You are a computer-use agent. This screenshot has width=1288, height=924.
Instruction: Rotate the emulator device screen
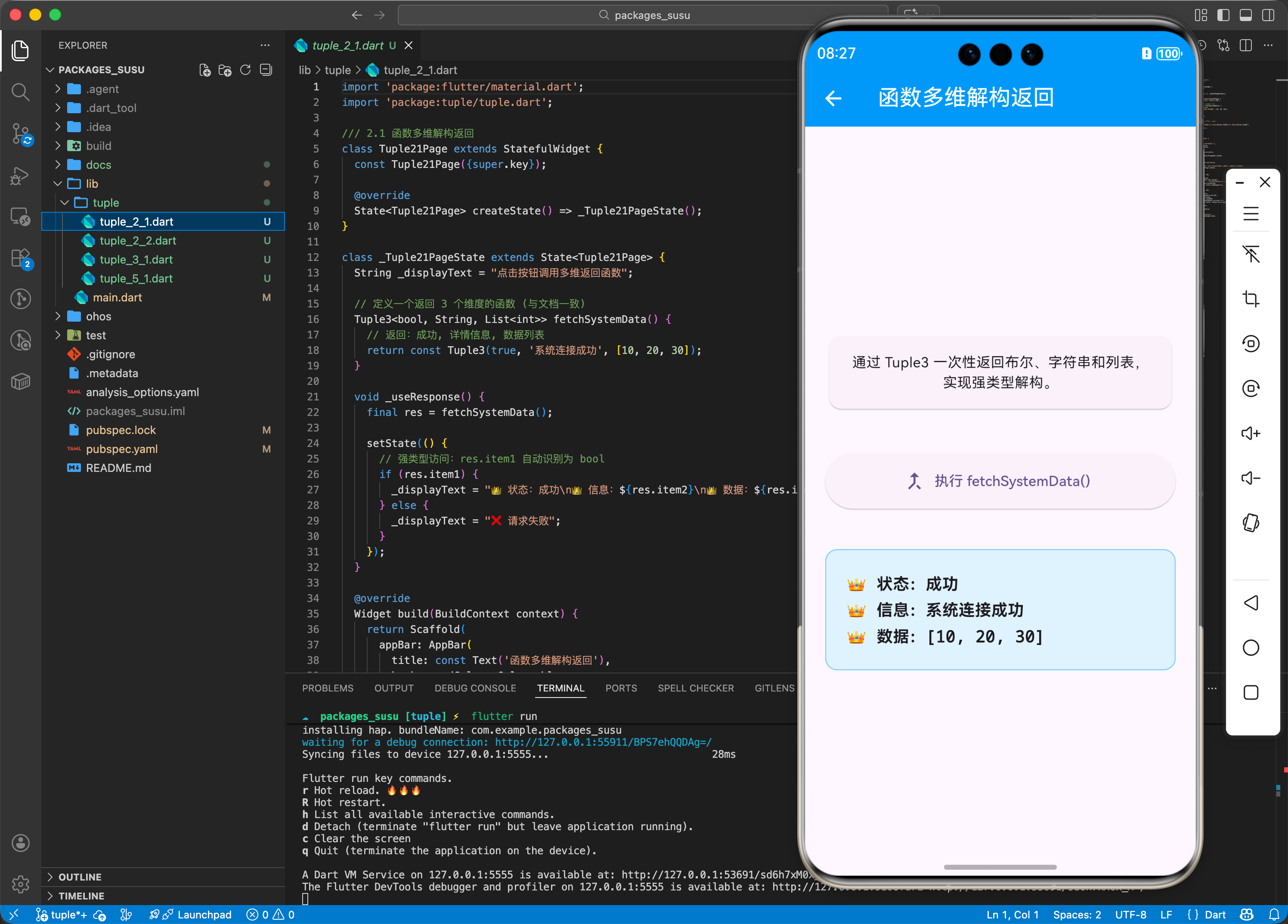[1251, 522]
